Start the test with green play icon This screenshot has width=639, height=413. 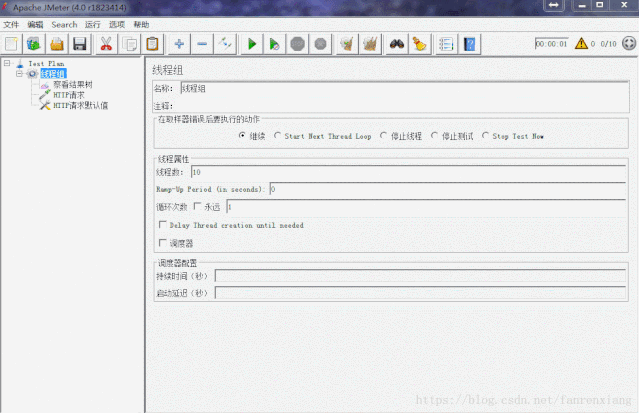click(252, 44)
